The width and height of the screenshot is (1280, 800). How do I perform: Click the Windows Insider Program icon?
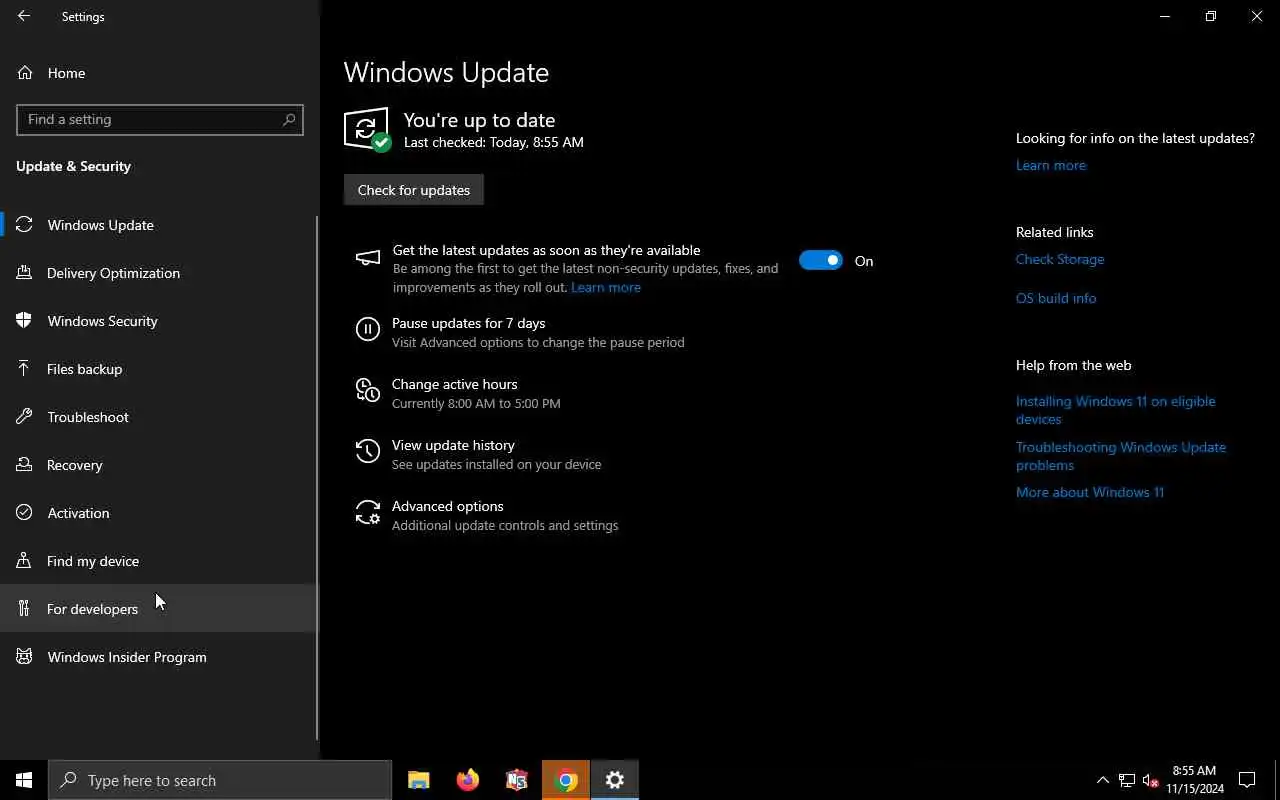click(25, 657)
